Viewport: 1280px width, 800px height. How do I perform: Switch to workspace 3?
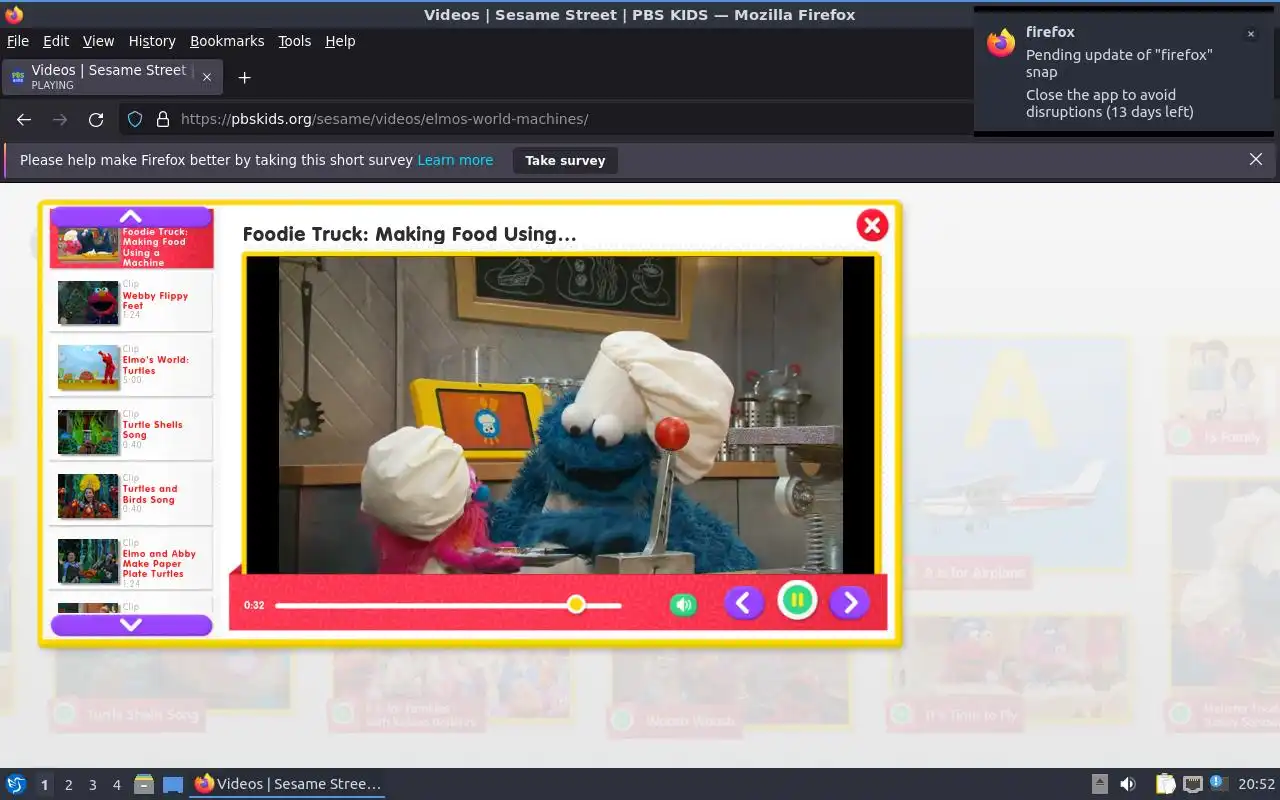click(x=93, y=785)
